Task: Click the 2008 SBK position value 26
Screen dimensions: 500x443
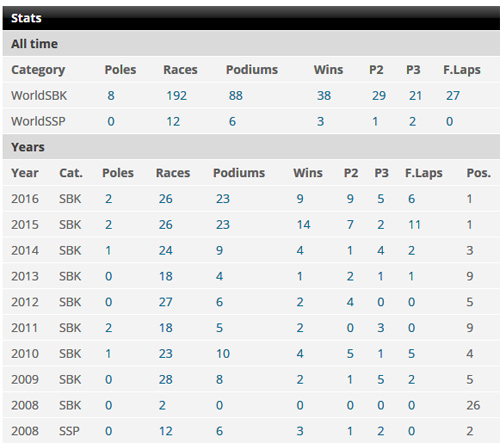Action: 473,405
